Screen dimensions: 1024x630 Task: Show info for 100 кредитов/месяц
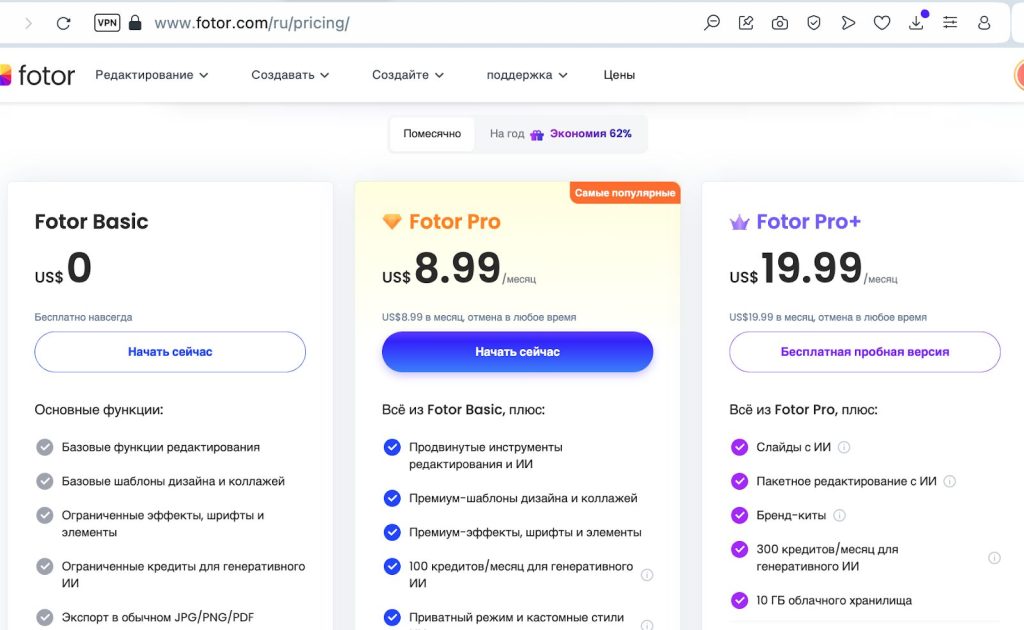click(647, 575)
